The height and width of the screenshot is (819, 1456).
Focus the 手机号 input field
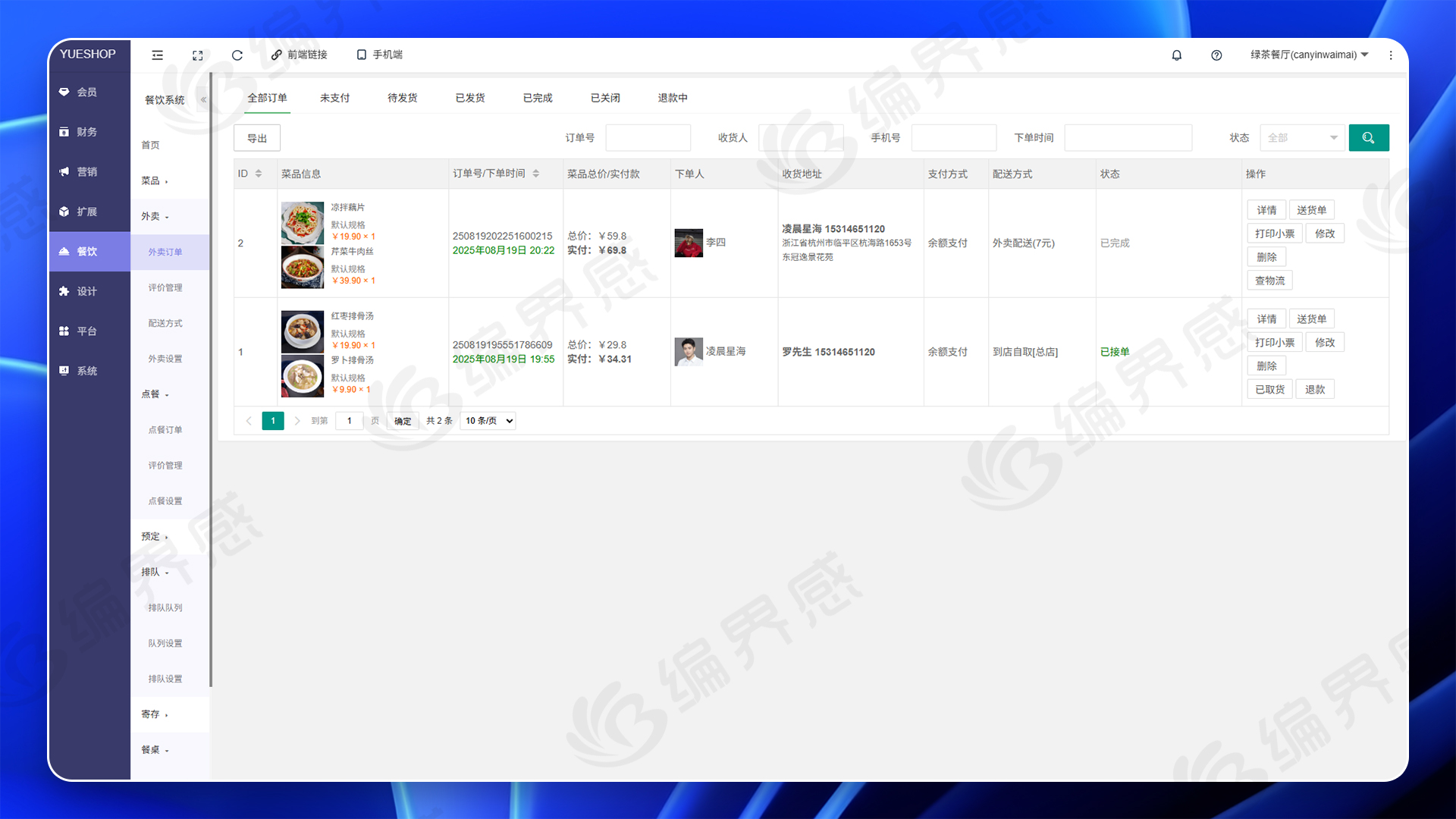954,138
